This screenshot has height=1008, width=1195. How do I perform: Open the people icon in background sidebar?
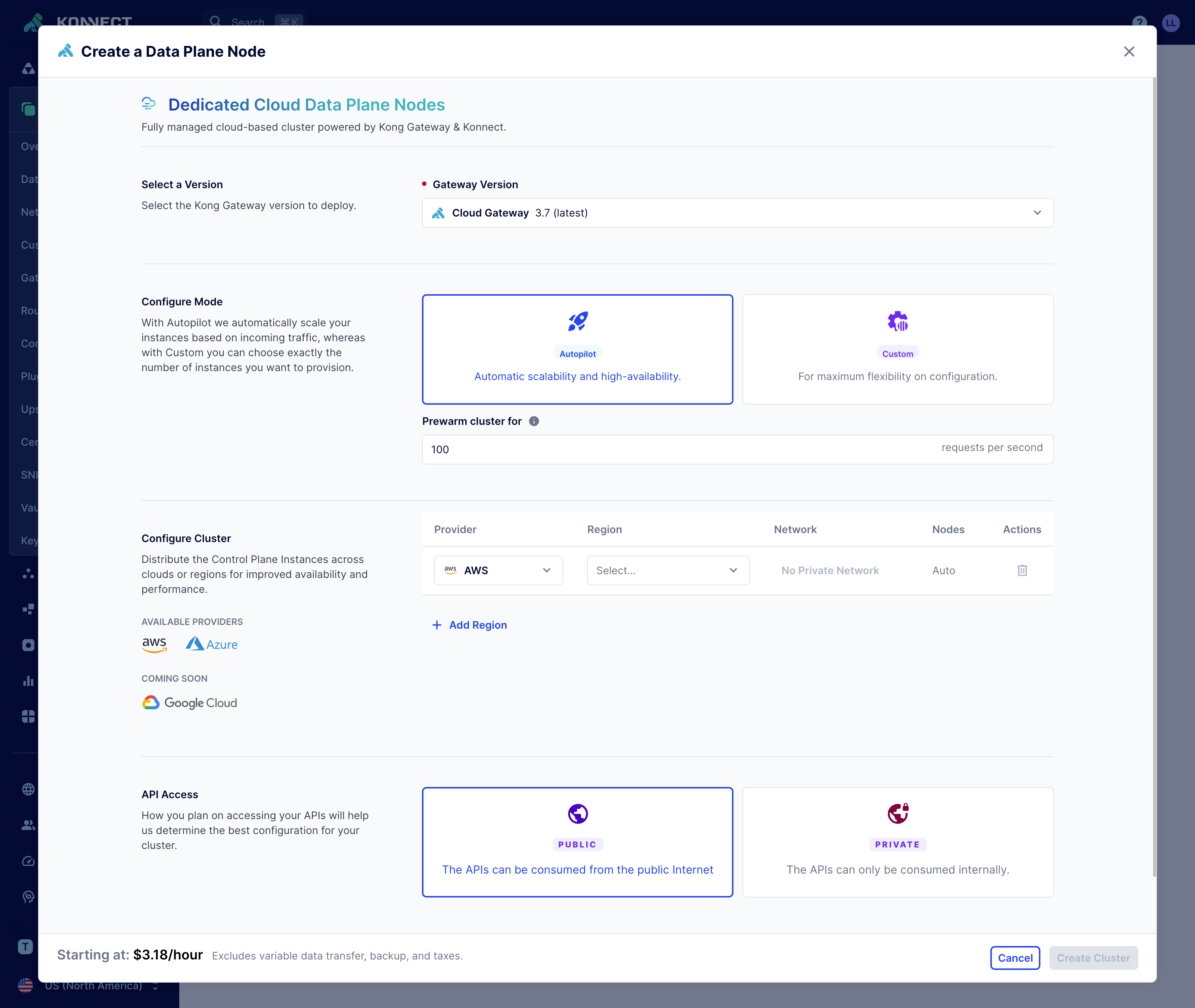[29, 825]
